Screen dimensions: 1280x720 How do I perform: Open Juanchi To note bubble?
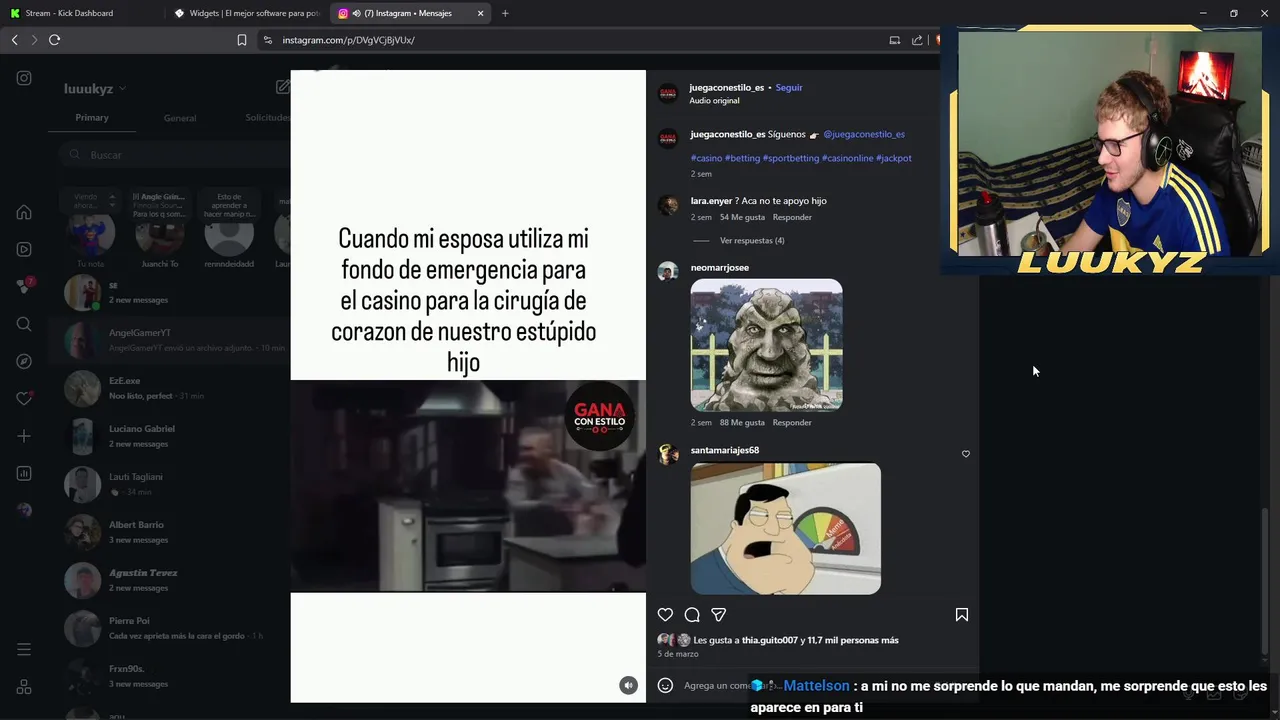tap(160, 204)
